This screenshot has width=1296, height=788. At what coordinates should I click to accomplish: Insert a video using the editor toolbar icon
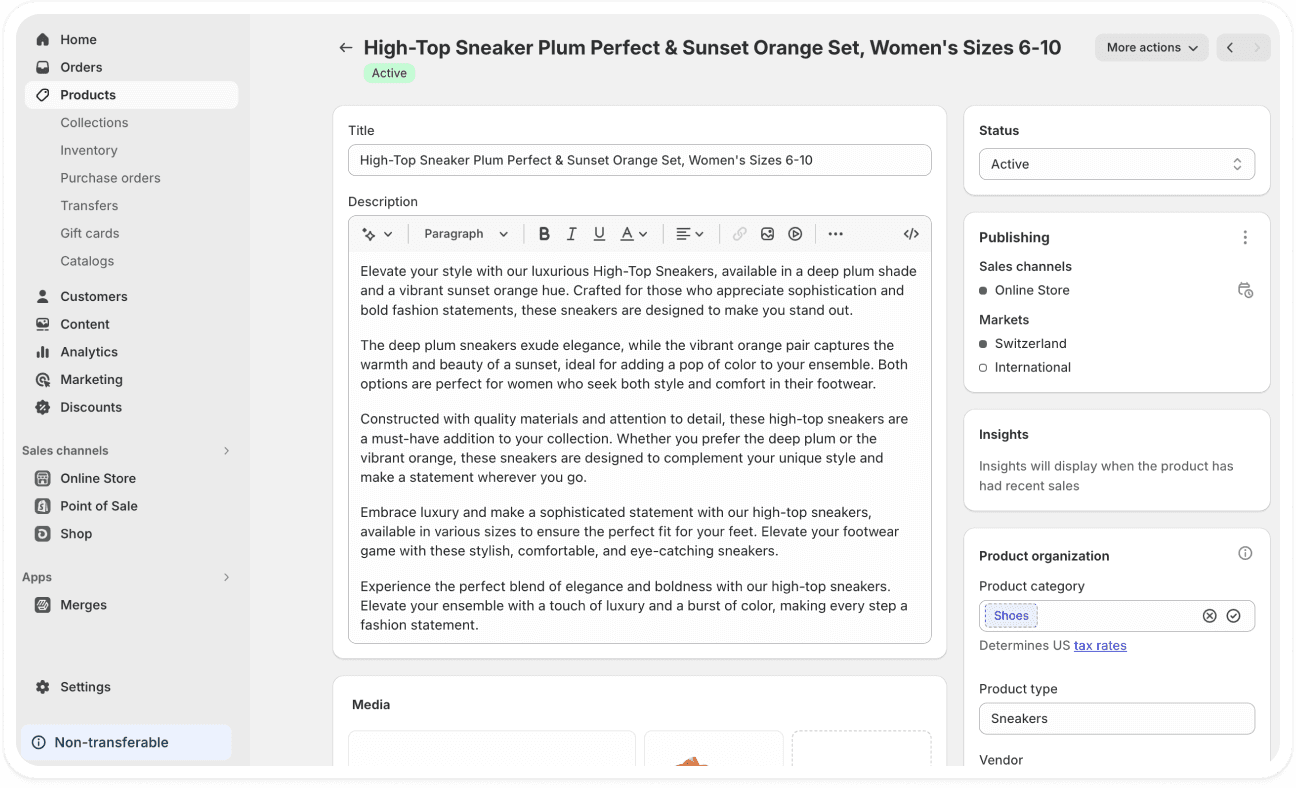click(x=795, y=233)
